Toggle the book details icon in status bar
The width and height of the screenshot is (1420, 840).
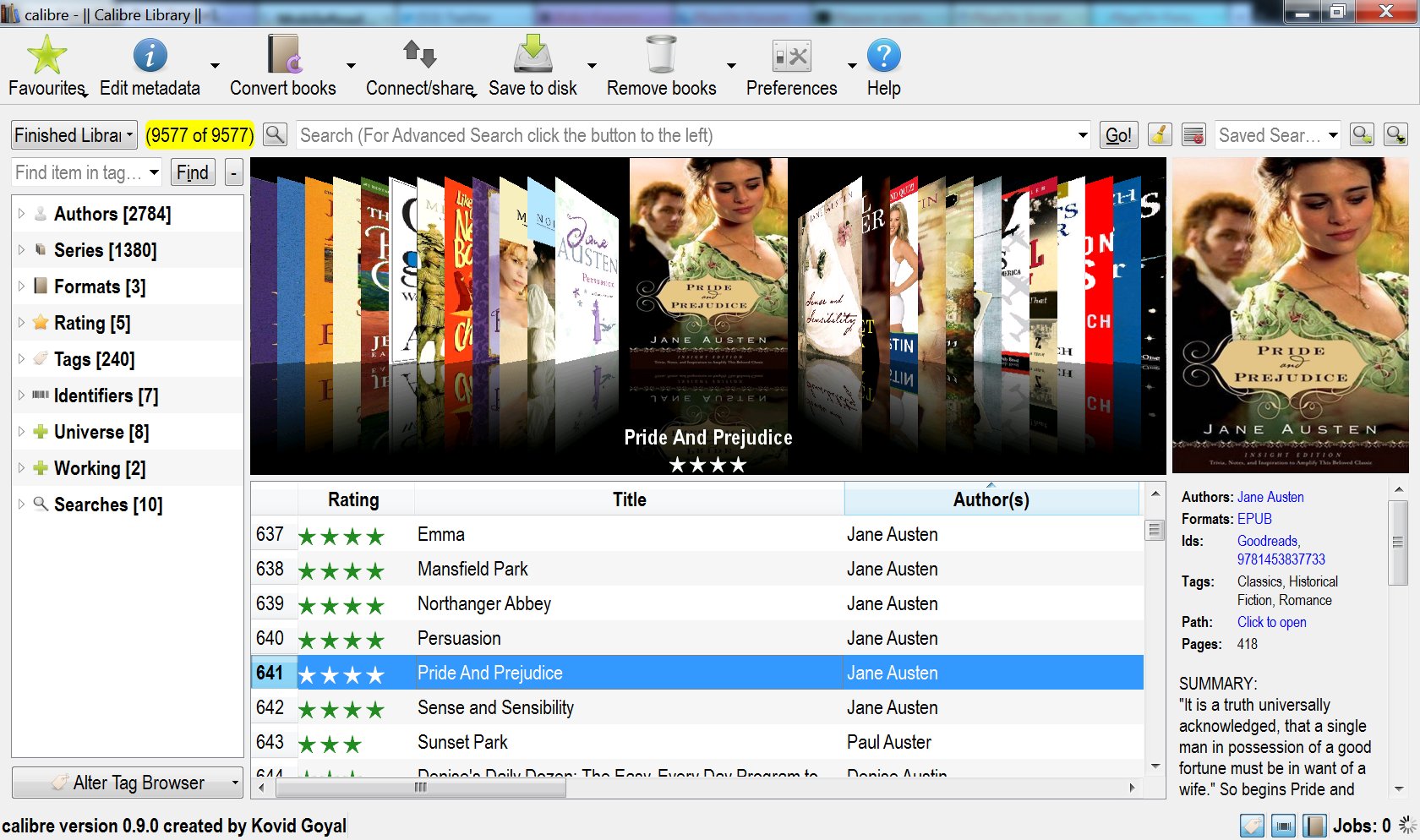[1313, 826]
